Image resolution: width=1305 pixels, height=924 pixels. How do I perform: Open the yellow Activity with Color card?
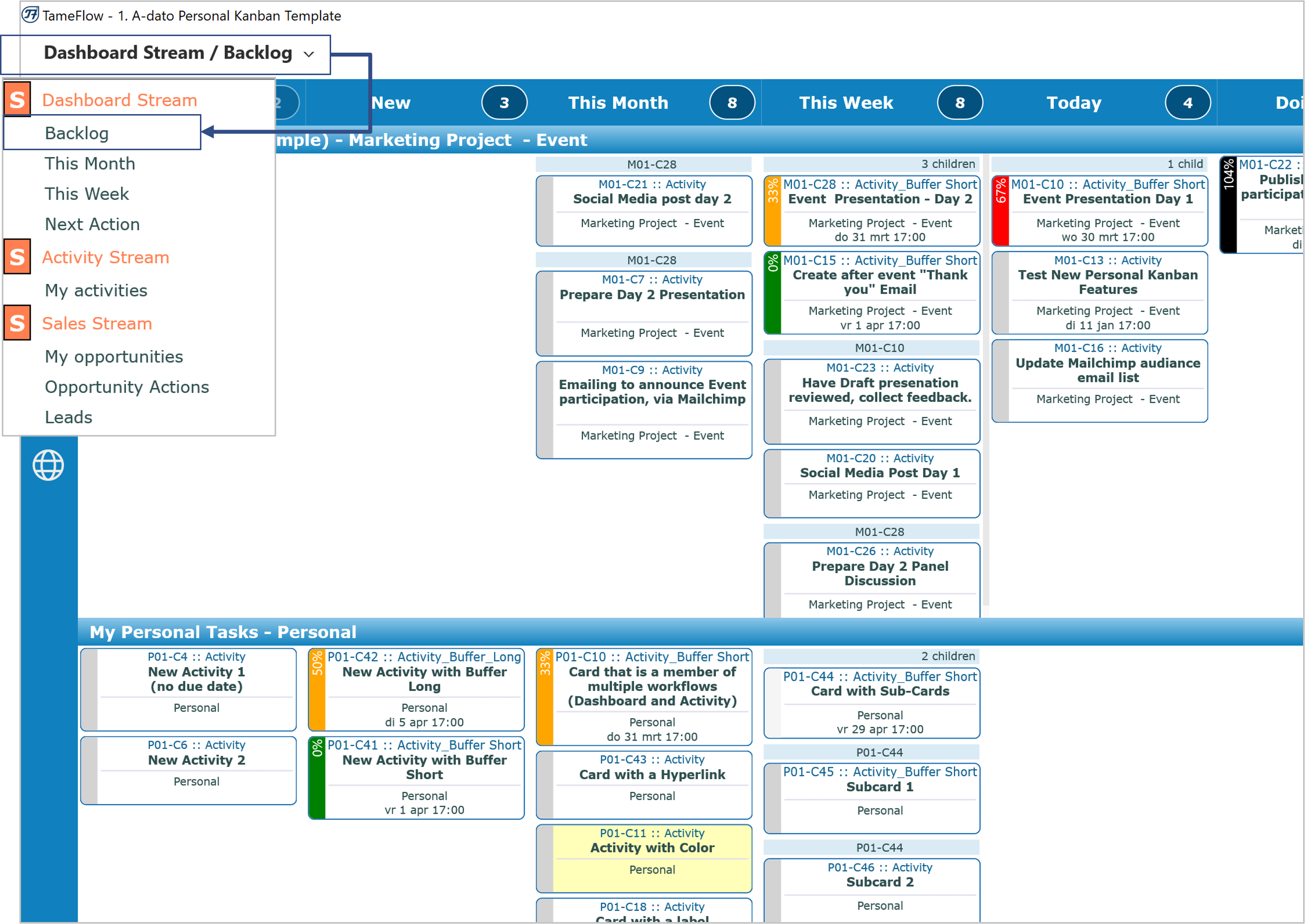coord(644,859)
